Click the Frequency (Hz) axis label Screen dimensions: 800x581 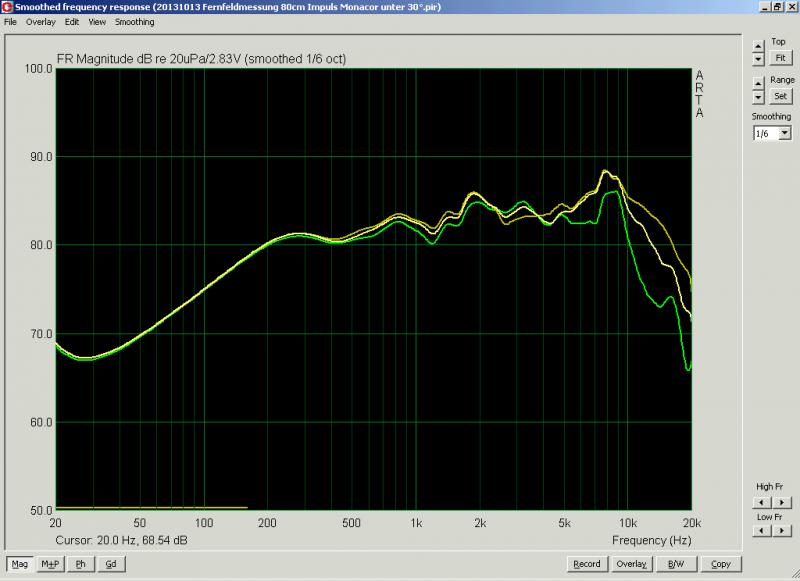point(652,541)
